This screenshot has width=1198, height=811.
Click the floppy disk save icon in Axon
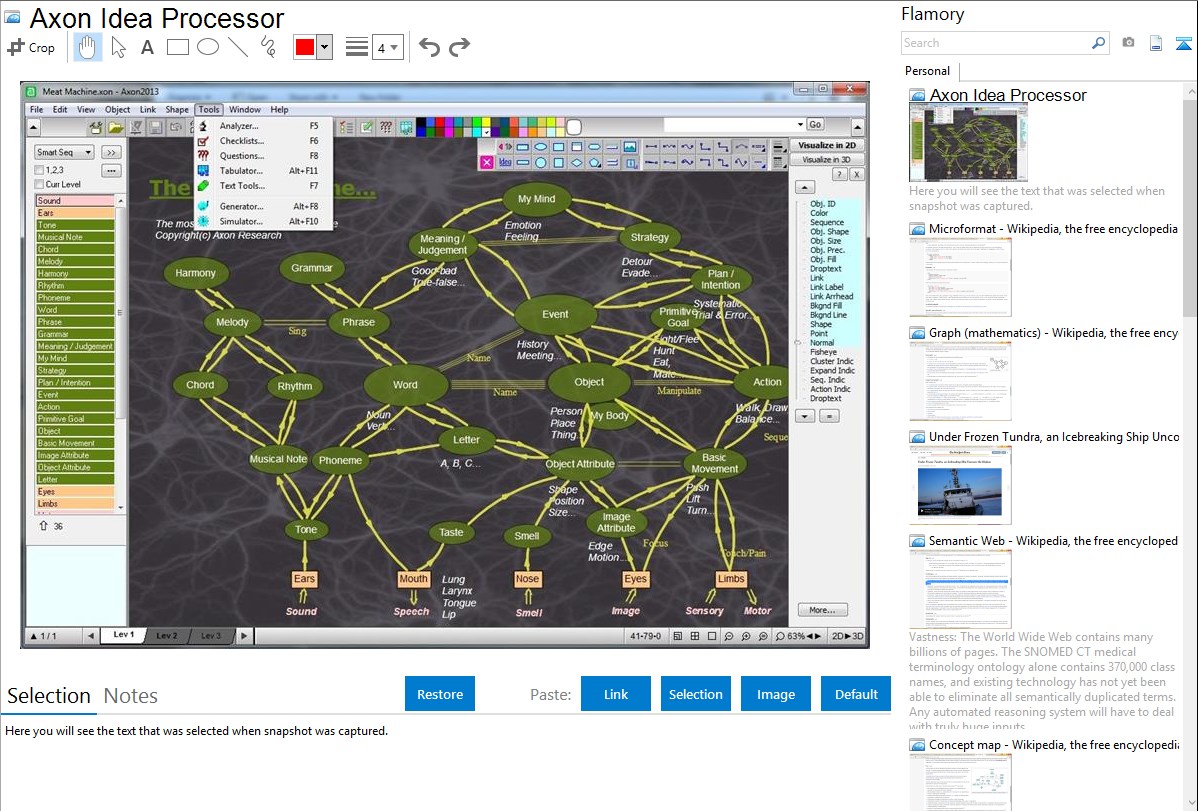pyautogui.click(x=156, y=128)
